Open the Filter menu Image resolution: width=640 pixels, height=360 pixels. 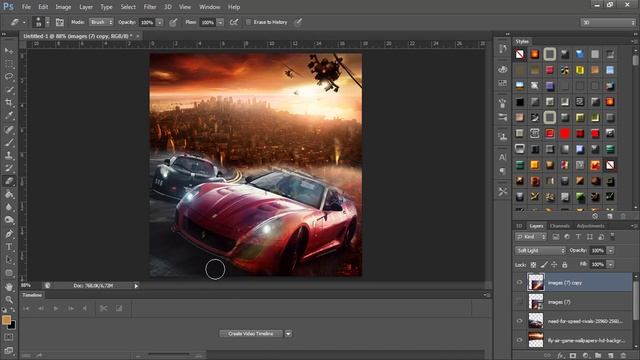pyautogui.click(x=150, y=7)
